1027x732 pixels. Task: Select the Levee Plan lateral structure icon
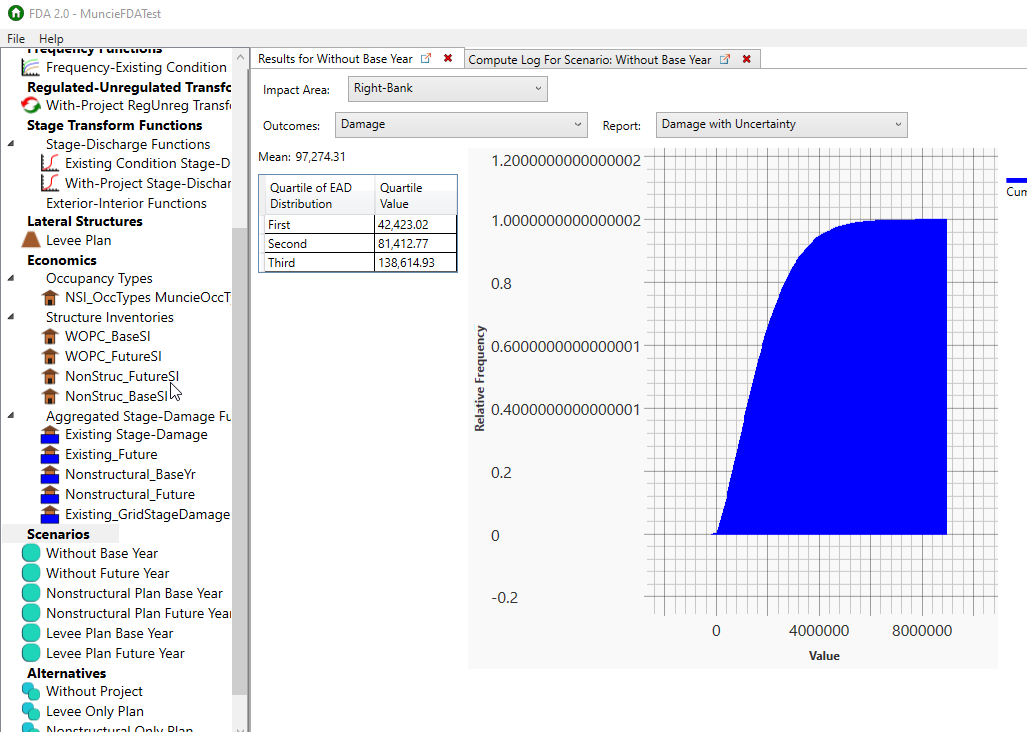pos(30,239)
